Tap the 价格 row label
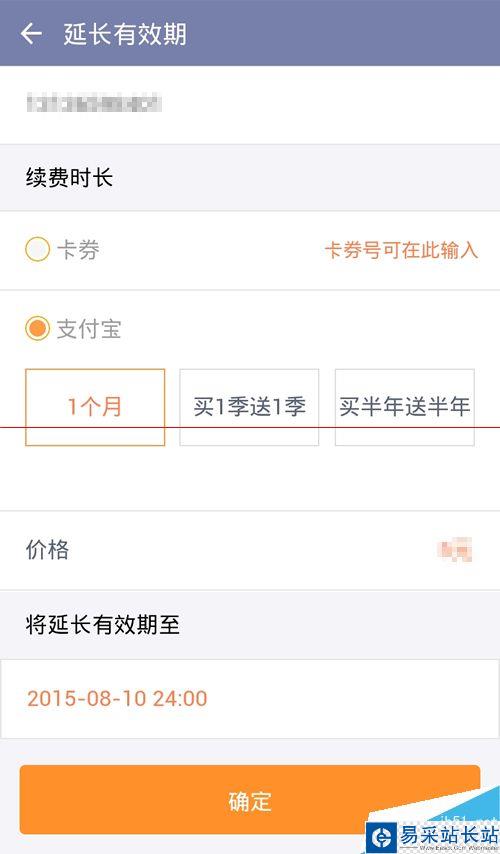The width and height of the screenshot is (500, 854). (x=47, y=550)
